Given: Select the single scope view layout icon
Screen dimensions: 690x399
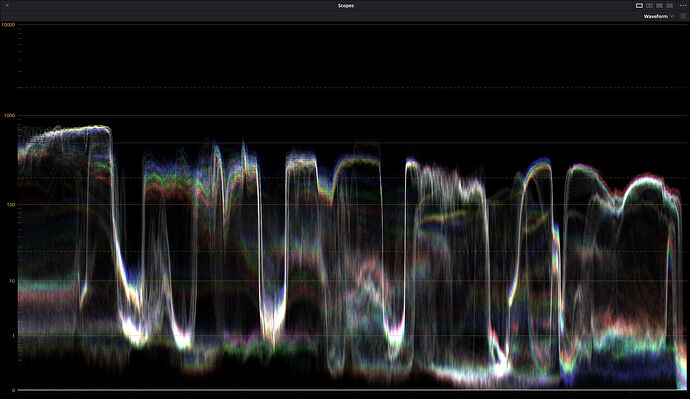Looking at the screenshot, I should pos(639,6).
